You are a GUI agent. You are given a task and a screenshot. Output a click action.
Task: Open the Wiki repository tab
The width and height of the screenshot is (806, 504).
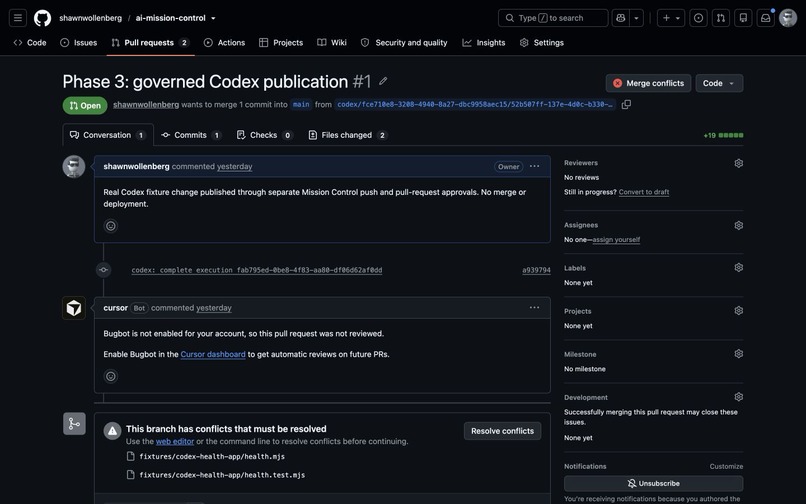(x=332, y=43)
